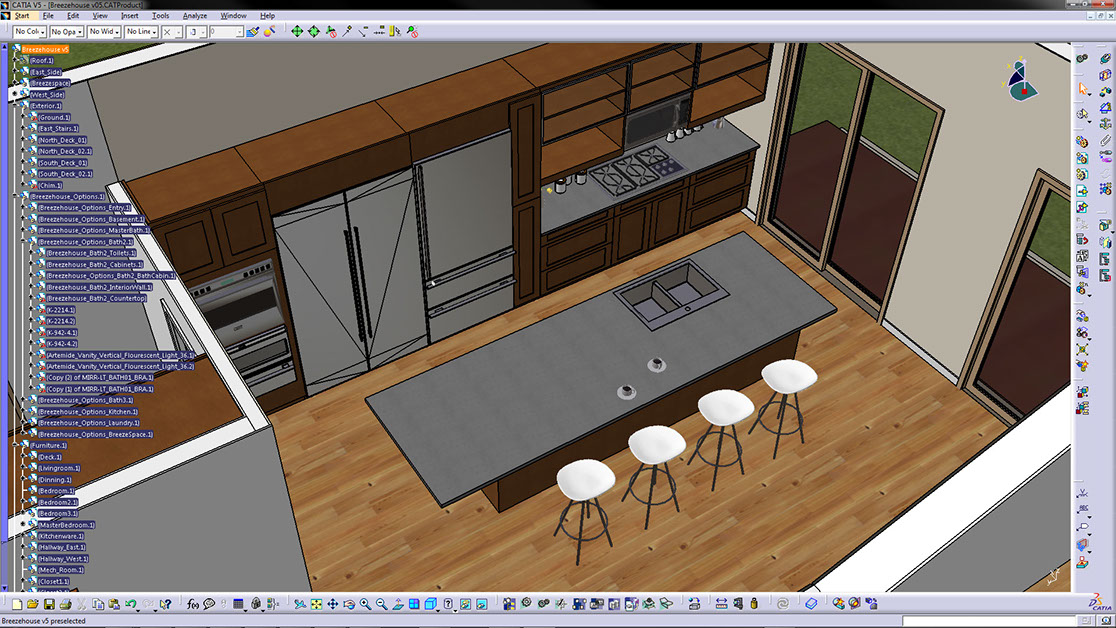Image resolution: width=1116 pixels, height=628 pixels.
Task: Select Breezehouse_Options_Kitchen.1 in the tree
Action: tap(88, 411)
